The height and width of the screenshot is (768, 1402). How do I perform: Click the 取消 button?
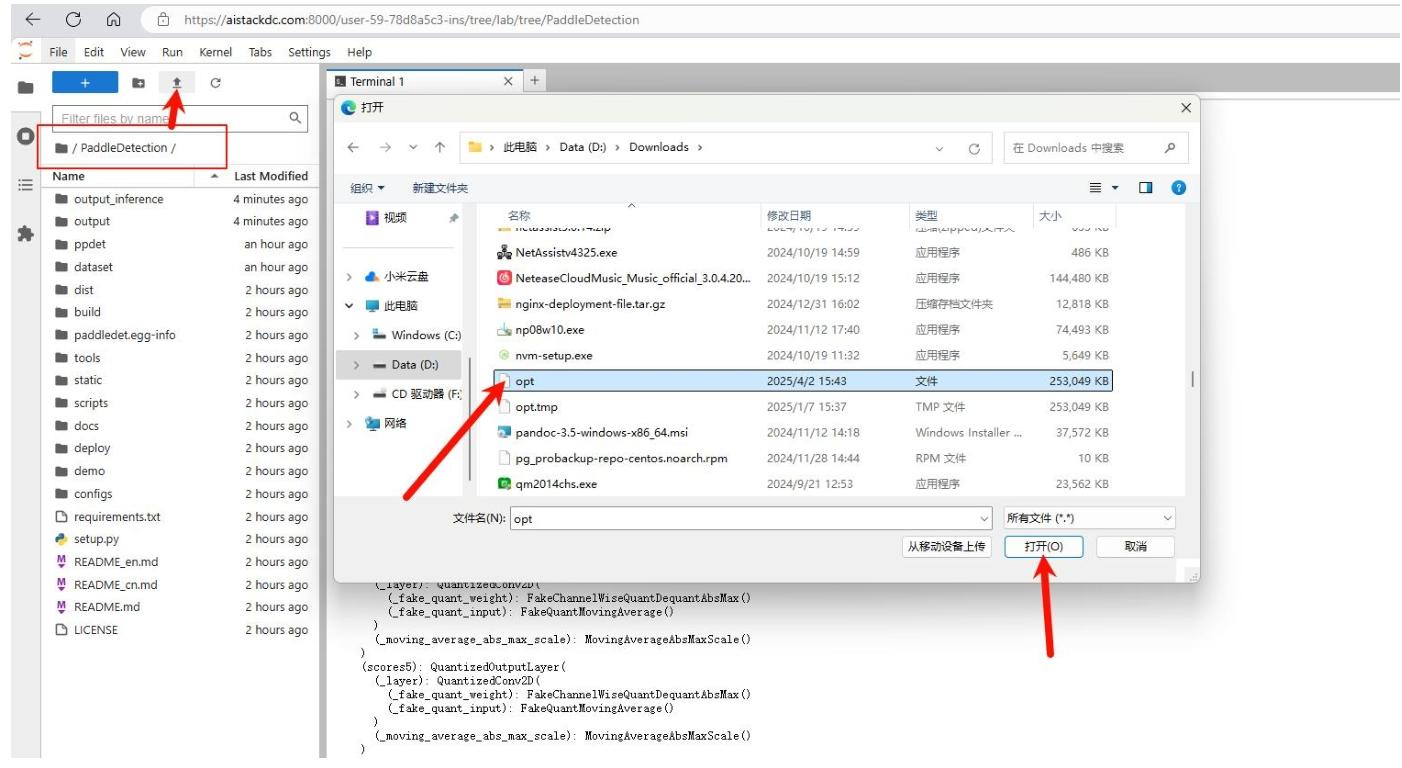pyautogui.click(x=1135, y=547)
